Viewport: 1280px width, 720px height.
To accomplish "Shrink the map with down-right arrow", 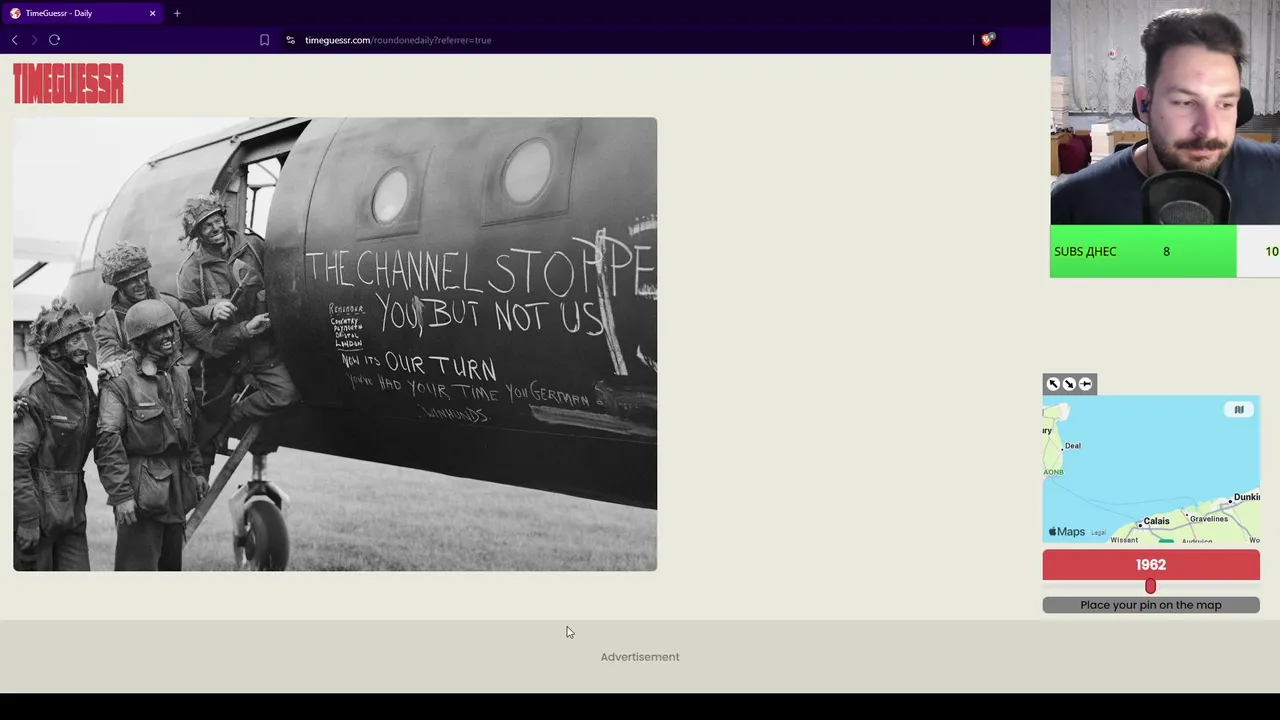I will pyautogui.click(x=1069, y=384).
